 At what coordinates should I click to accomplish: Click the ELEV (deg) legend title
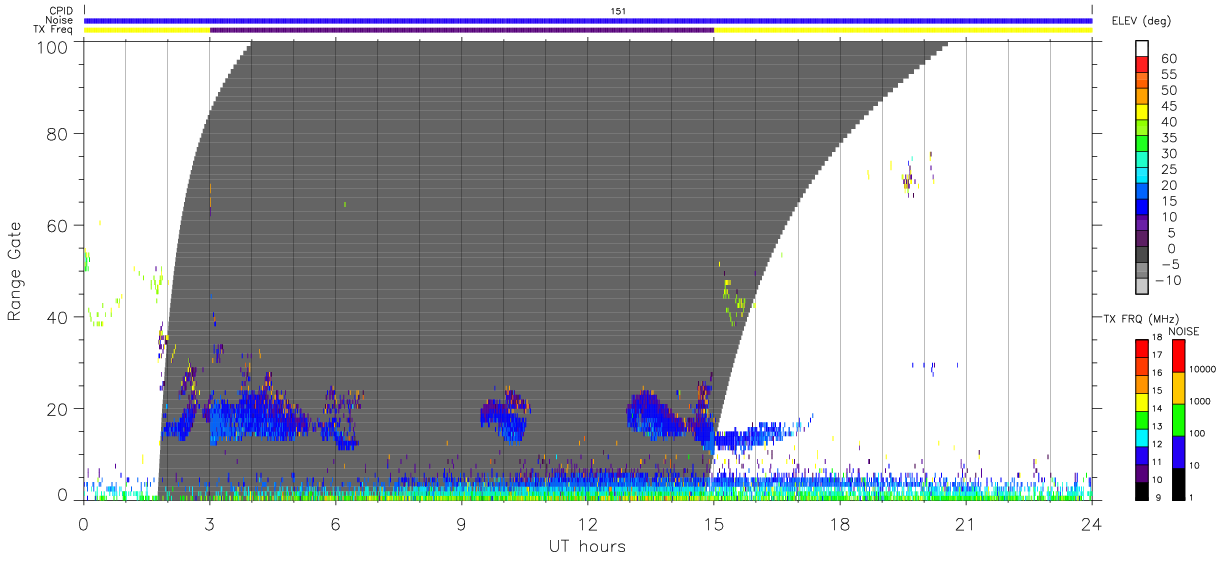[x=1142, y=21]
